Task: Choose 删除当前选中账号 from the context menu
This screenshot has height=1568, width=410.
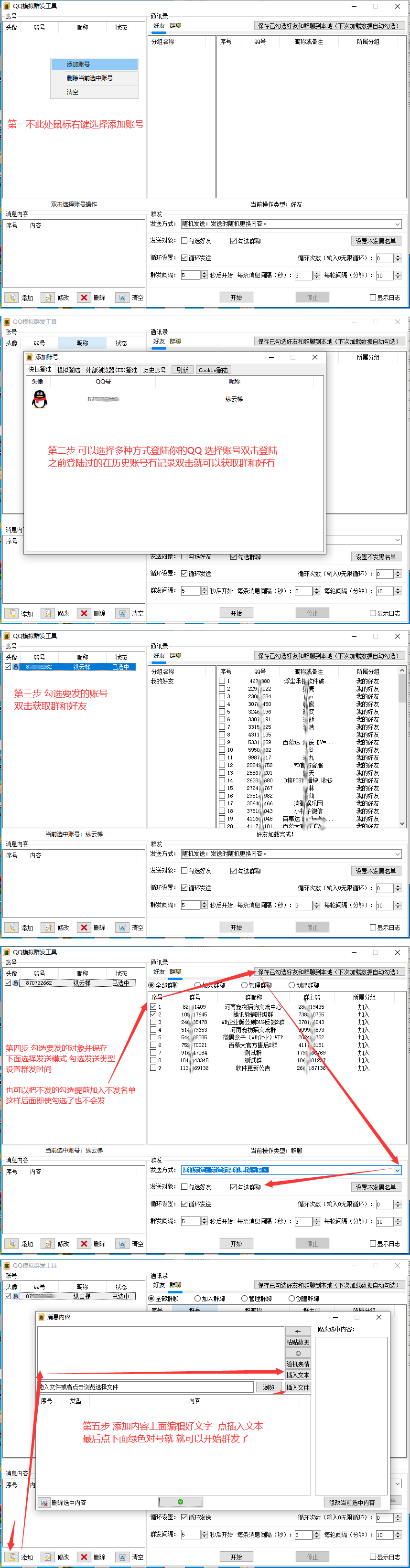Action: click(x=95, y=78)
